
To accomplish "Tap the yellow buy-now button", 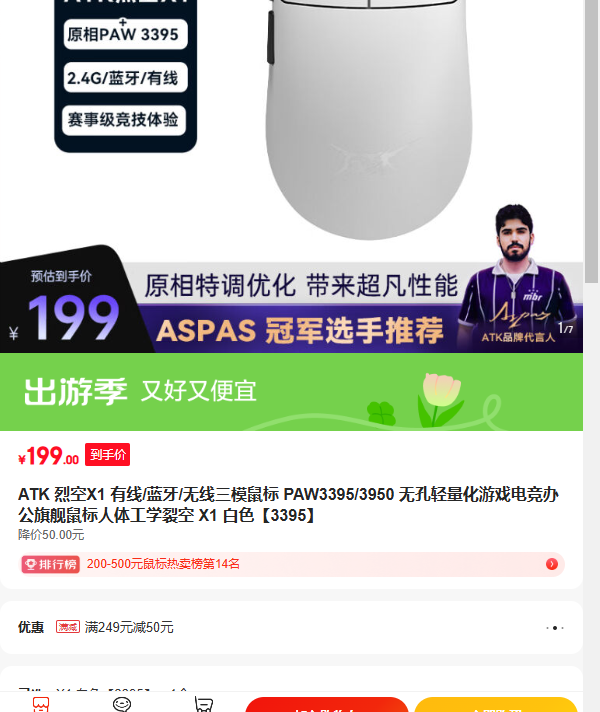I will point(496,704).
